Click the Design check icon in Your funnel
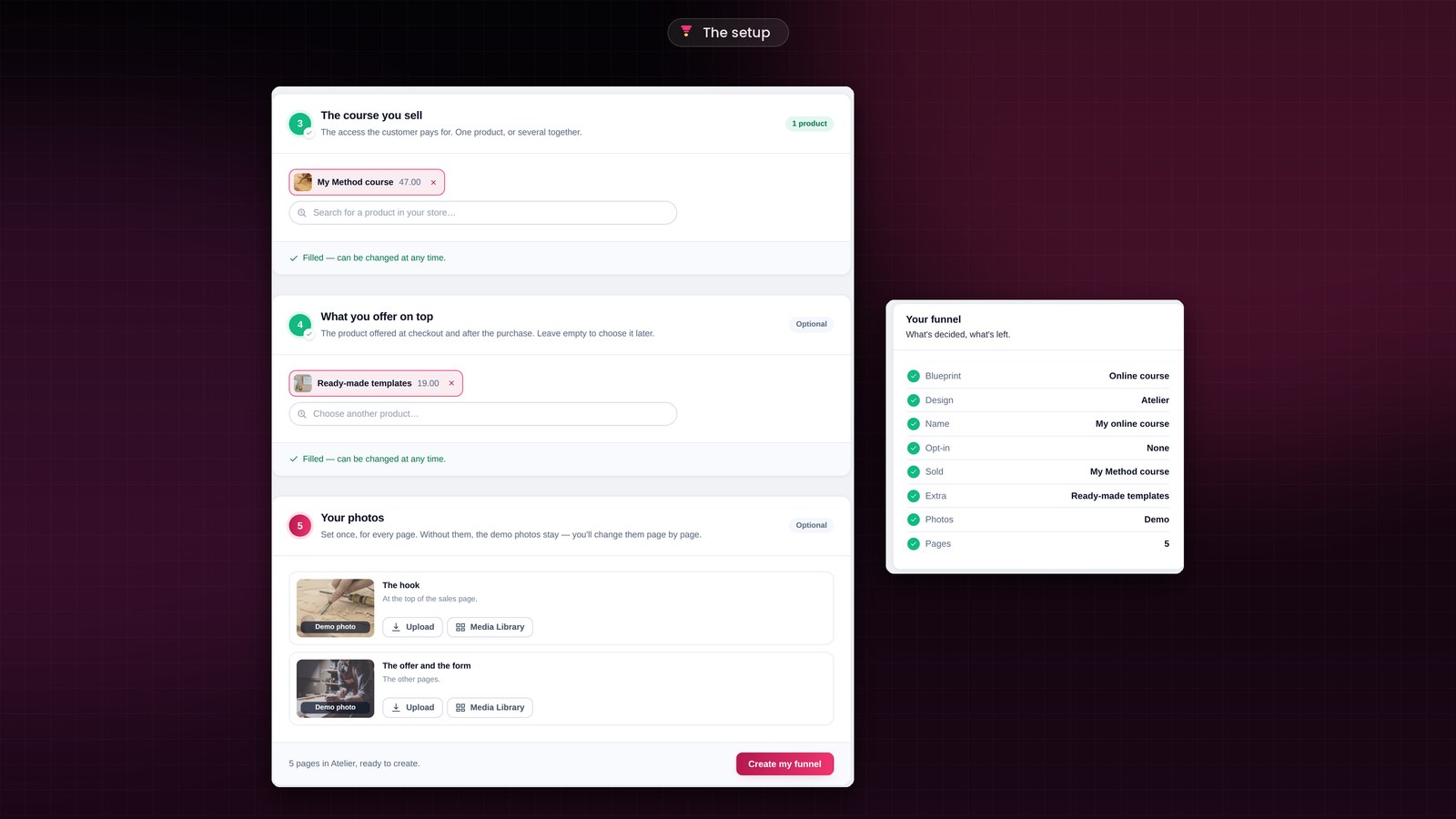 click(914, 400)
